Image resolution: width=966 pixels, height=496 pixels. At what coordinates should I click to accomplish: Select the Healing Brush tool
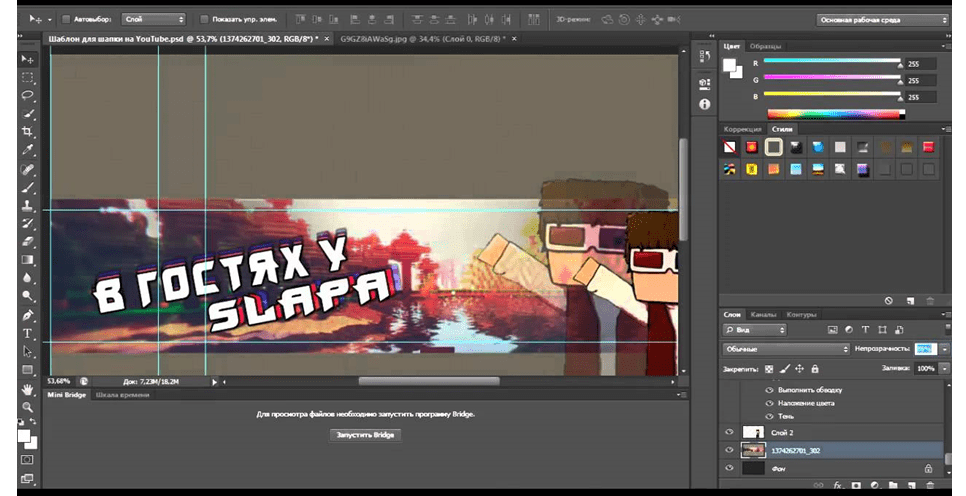27,169
